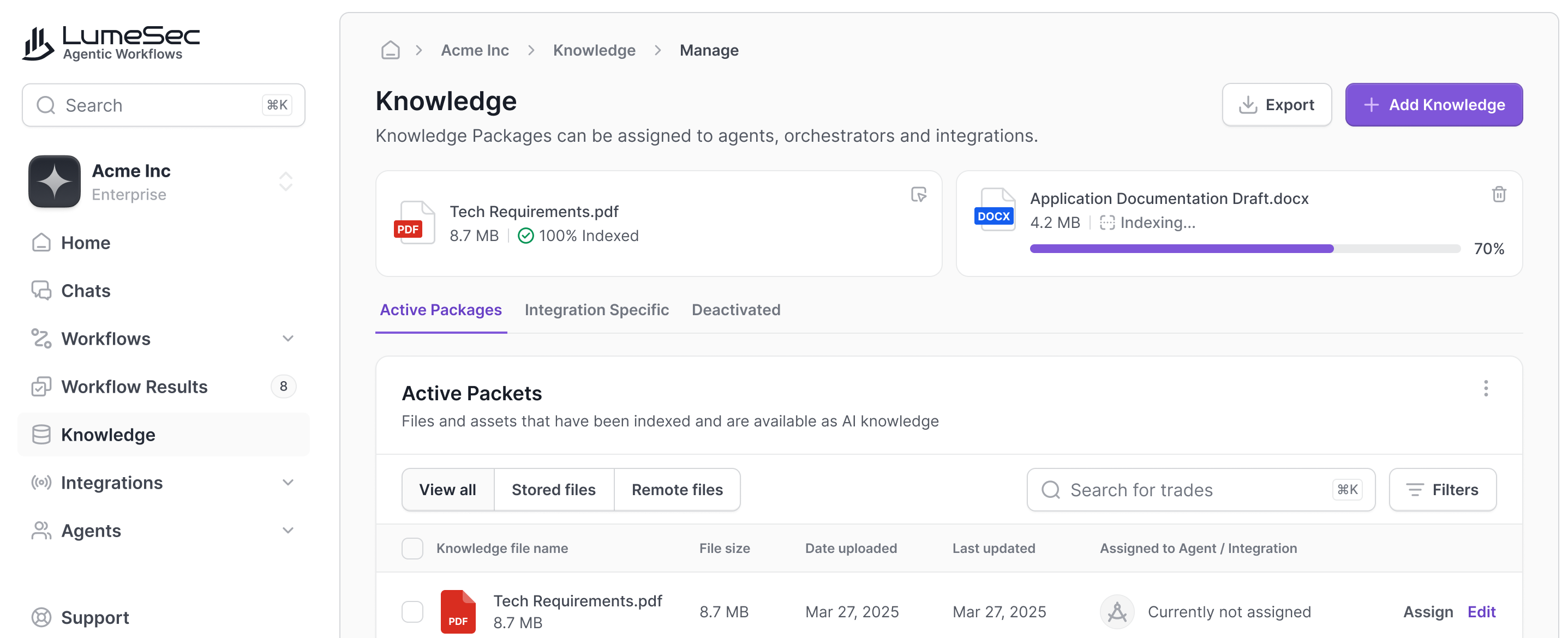The width and height of the screenshot is (1568, 638).
Task: Open the Acme Inc workspace switcher
Action: click(285, 181)
